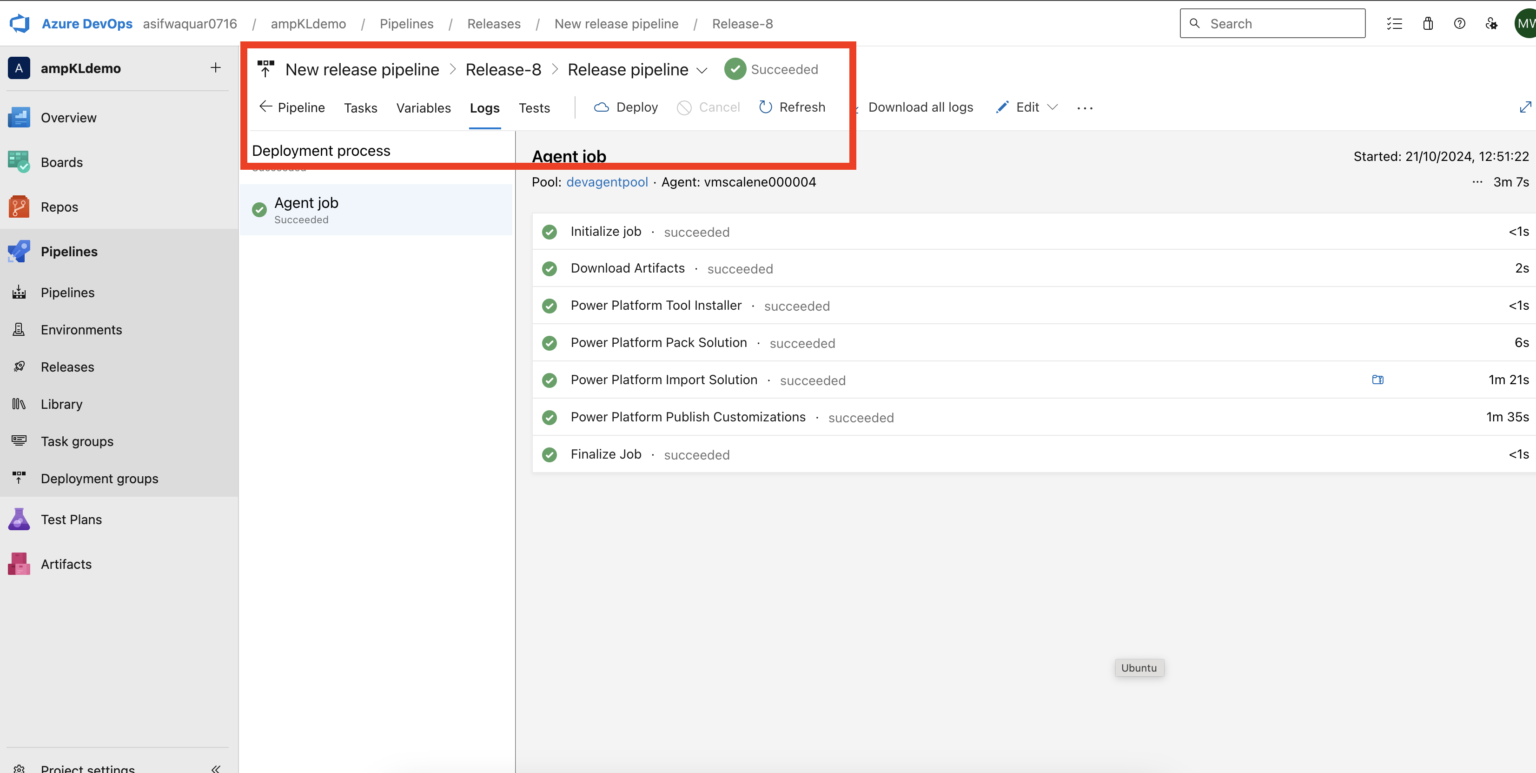Open the devagentpool pool link
This screenshot has height=773, width=1536.
(x=607, y=182)
